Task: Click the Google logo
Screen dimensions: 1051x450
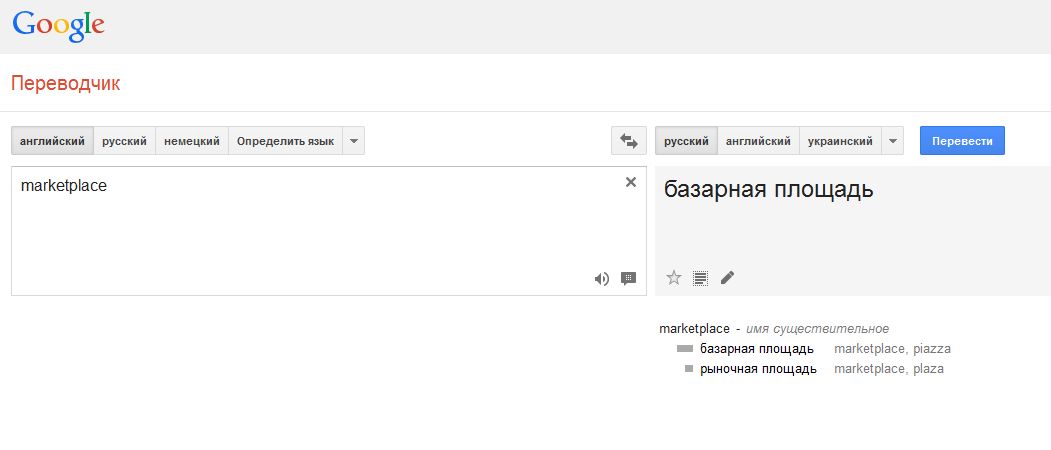Action: 59,27
